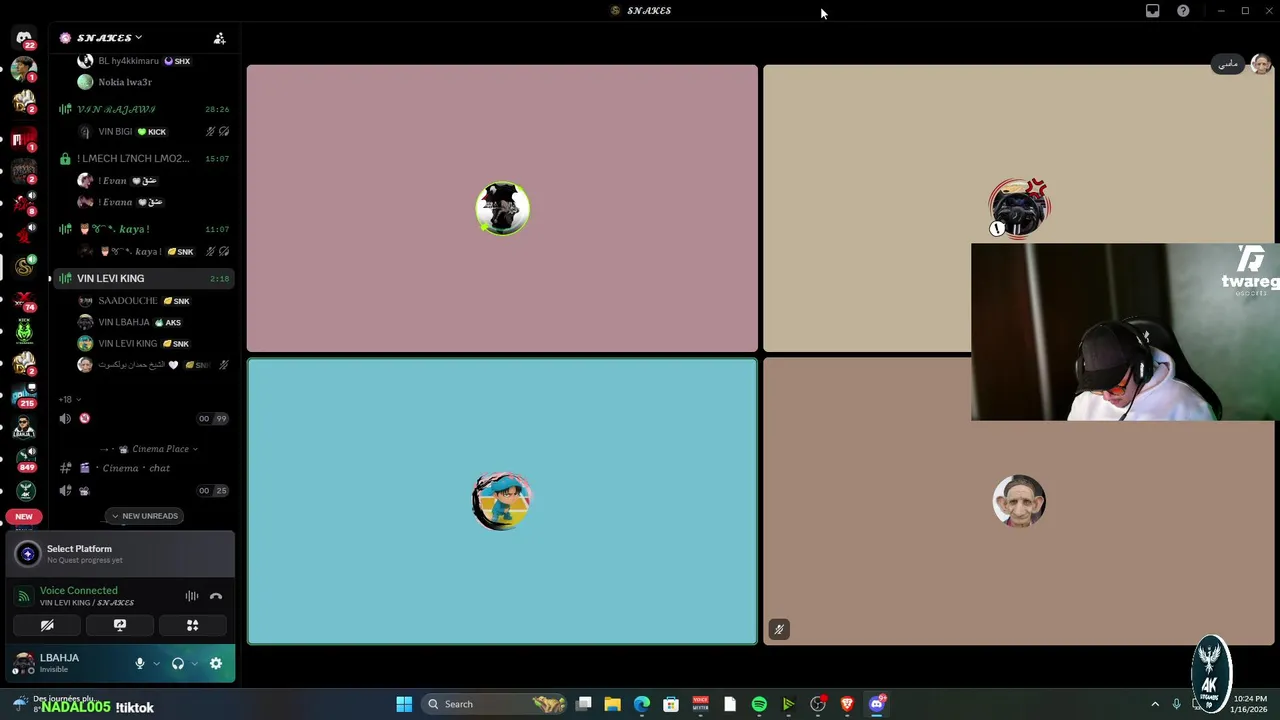Viewport: 1280px width, 720px height.
Task: Open Discord direct messages home icon
Action: pyautogui.click(x=24, y=38)
